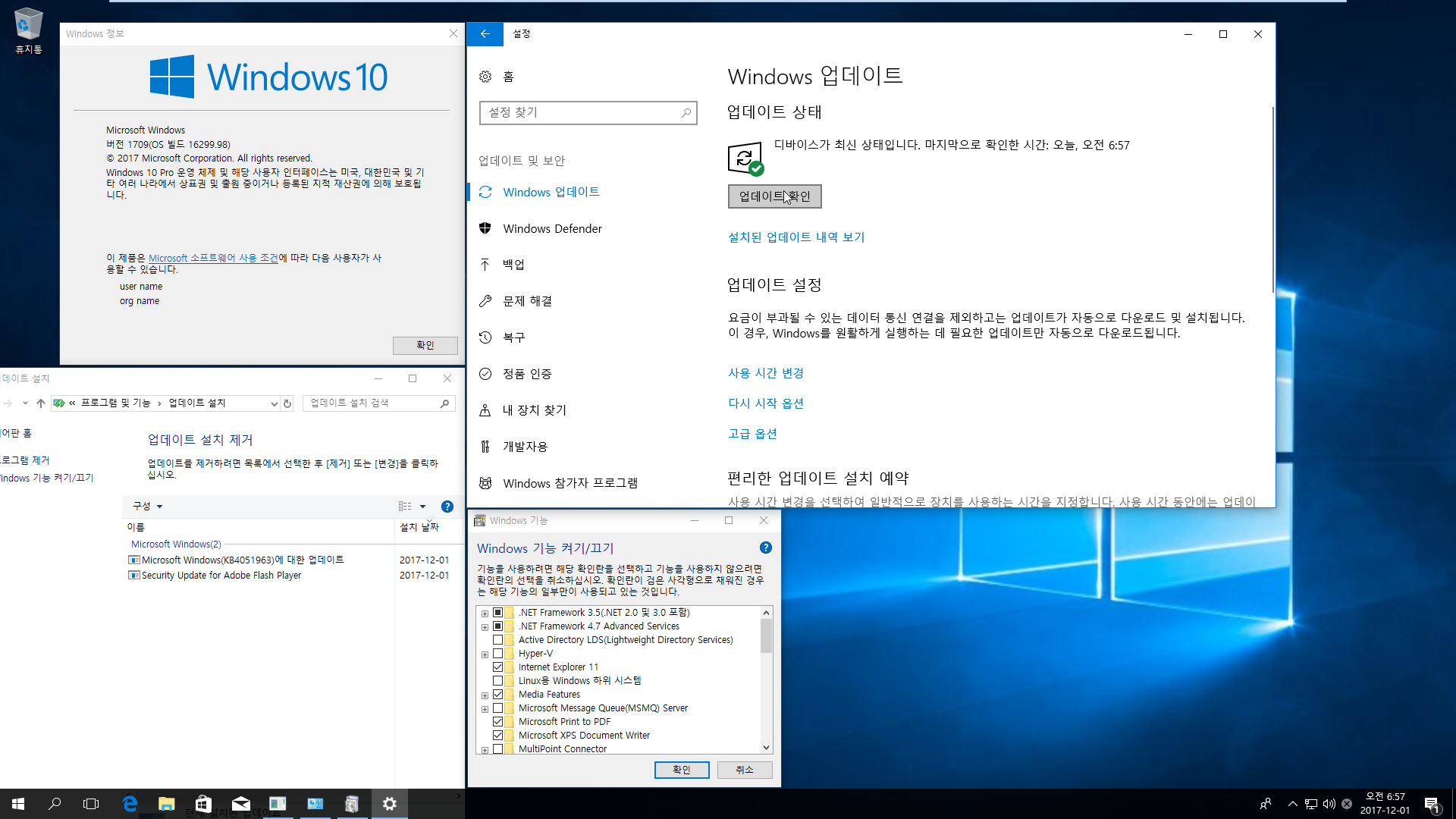Uncheck Internet Explorer 11 feature
1456x819 pixels.
498,667
